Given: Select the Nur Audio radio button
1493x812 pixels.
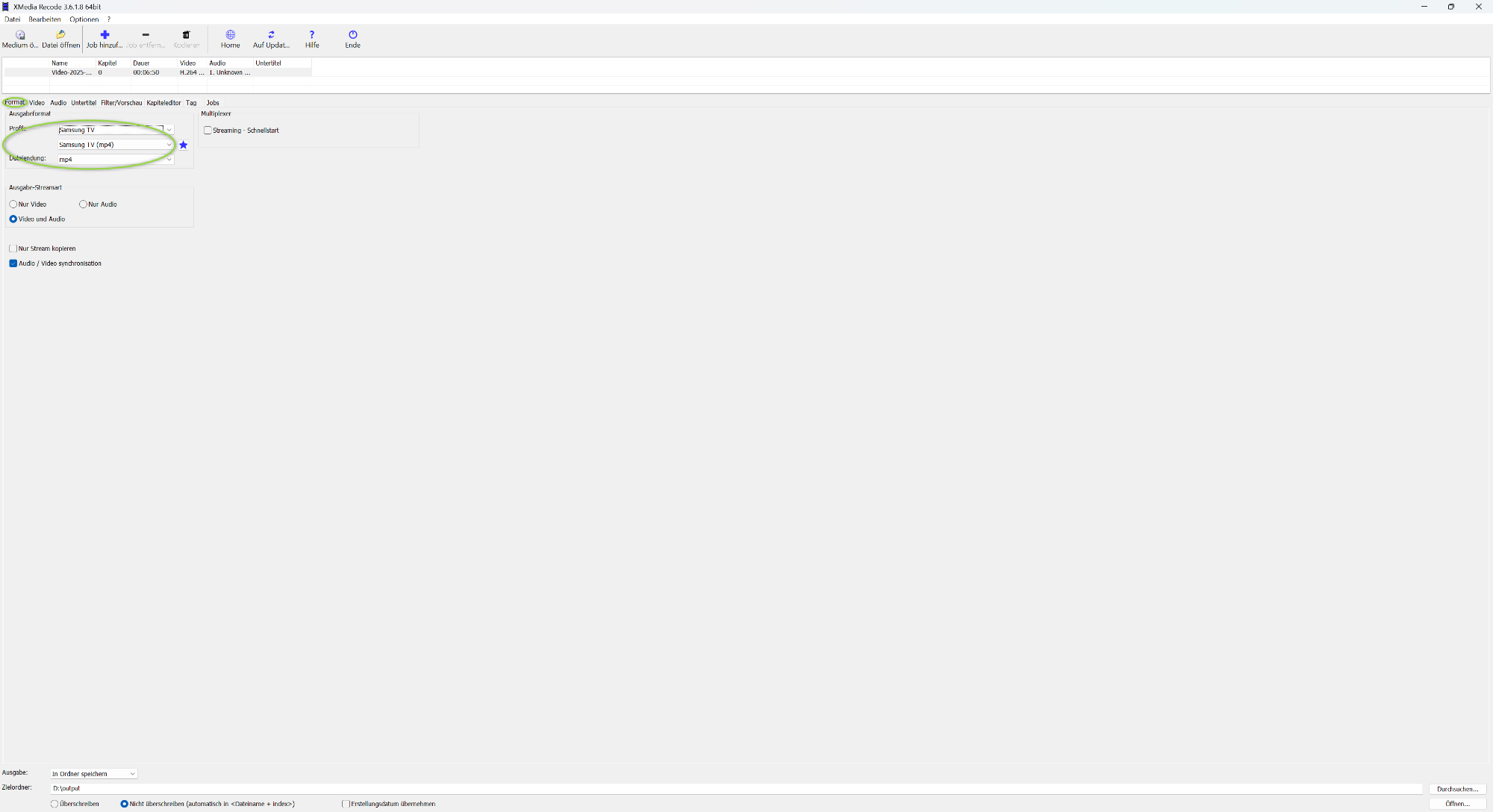Looking at the screenshot, I should point(83,204).
